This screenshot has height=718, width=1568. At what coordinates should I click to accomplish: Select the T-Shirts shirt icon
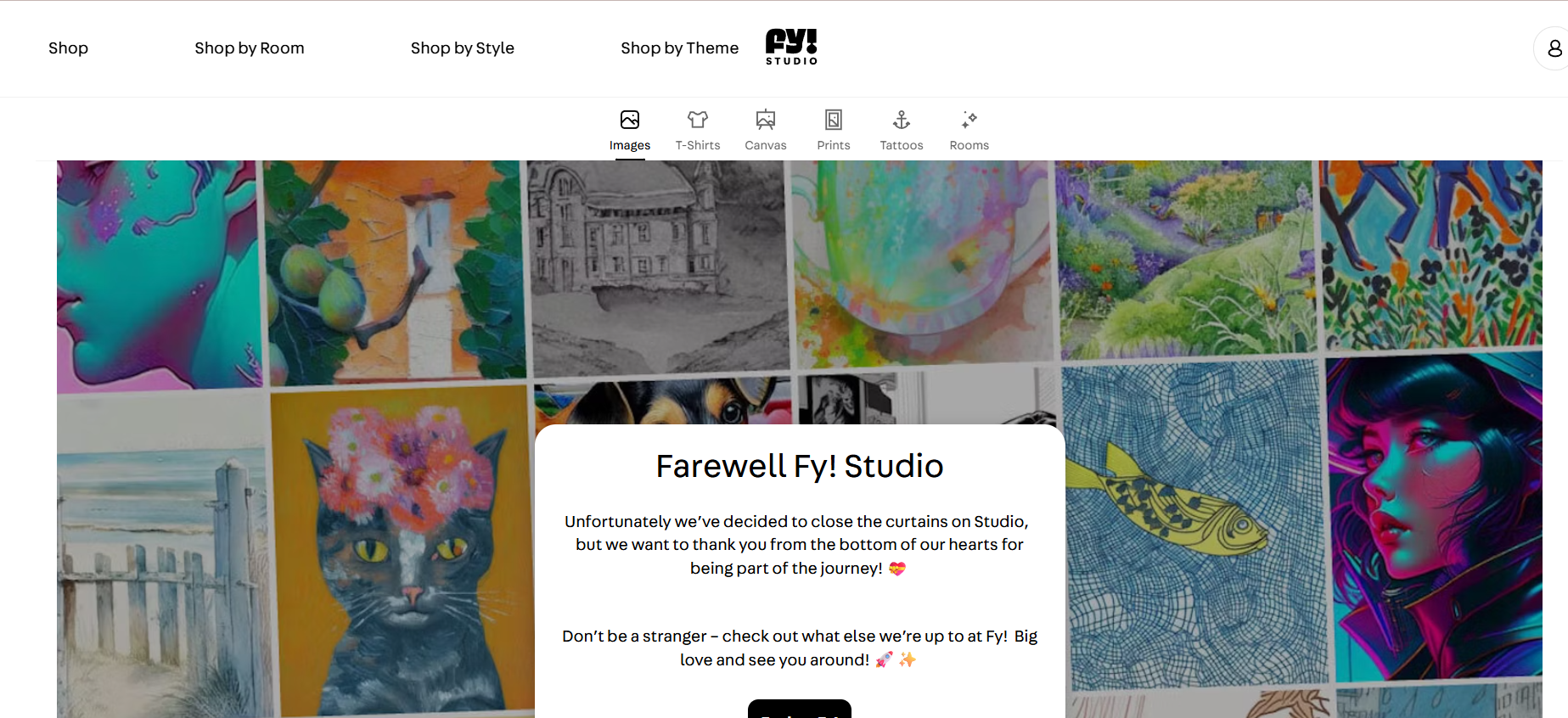[x=698, y=120]
